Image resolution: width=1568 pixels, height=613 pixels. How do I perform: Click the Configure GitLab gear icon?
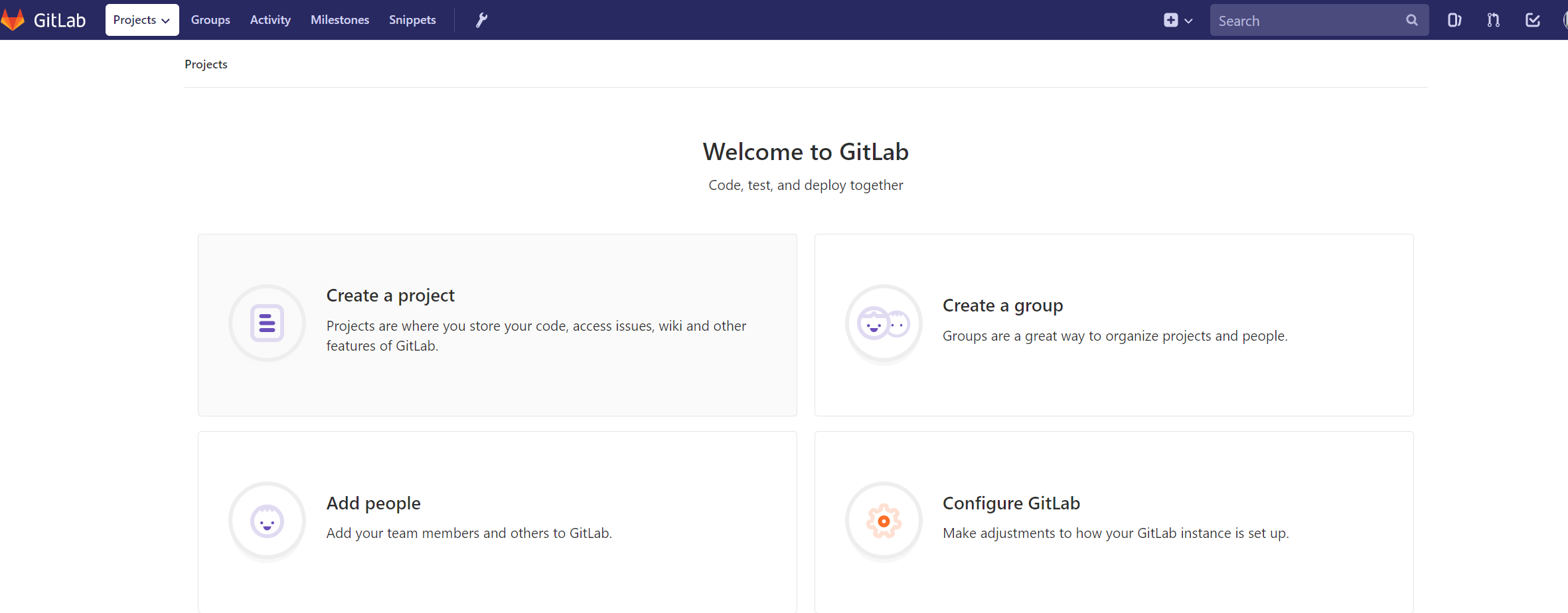(884, 521)
